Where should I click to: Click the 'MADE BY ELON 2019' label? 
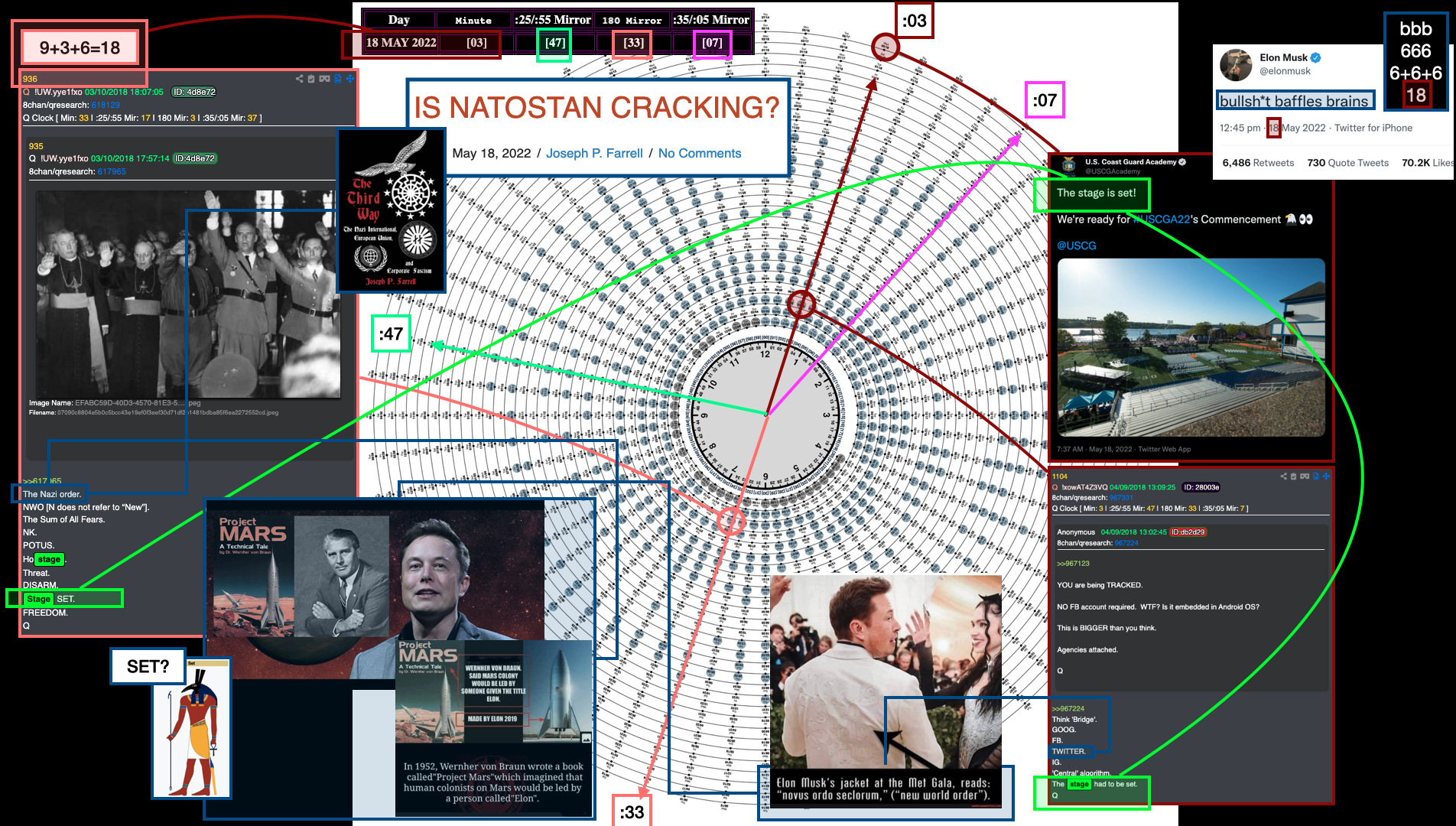[492, 719]
